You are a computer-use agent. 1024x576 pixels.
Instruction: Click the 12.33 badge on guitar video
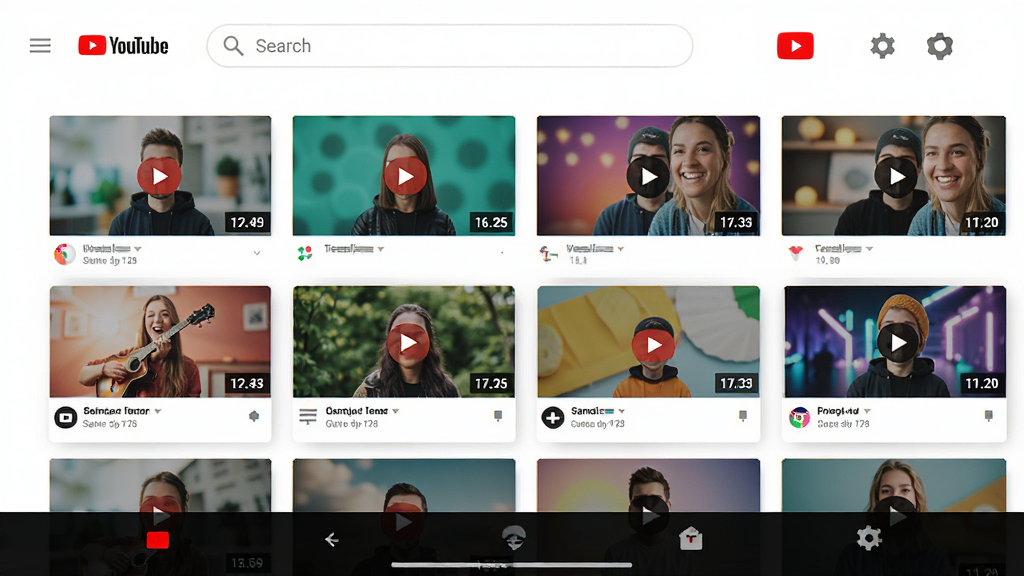coord(247,383)
